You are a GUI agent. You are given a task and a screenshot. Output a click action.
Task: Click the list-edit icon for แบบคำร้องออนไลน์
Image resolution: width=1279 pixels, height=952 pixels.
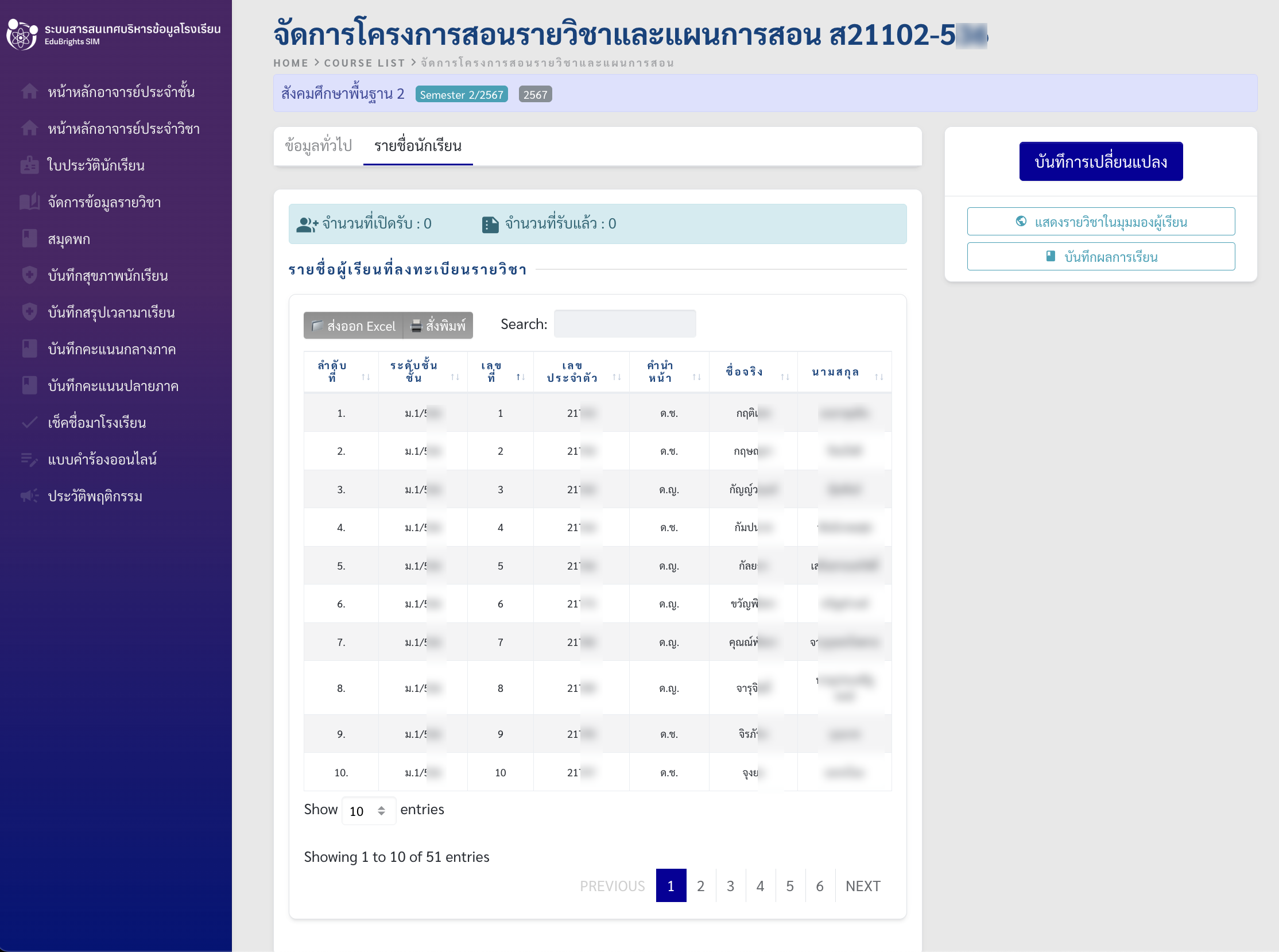[x=29, y=459]
